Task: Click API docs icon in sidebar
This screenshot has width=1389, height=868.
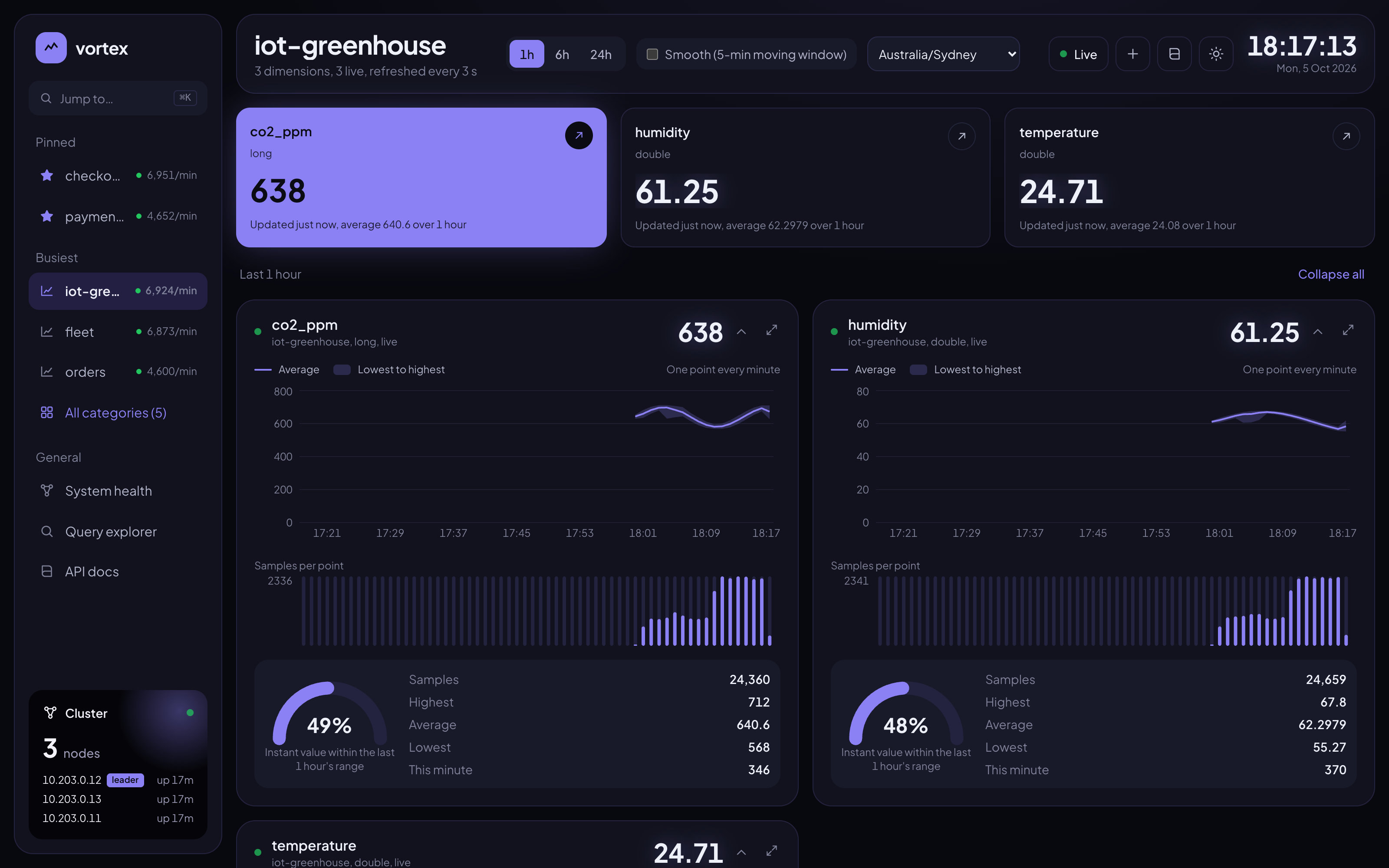Action: (x=47, y=572)
